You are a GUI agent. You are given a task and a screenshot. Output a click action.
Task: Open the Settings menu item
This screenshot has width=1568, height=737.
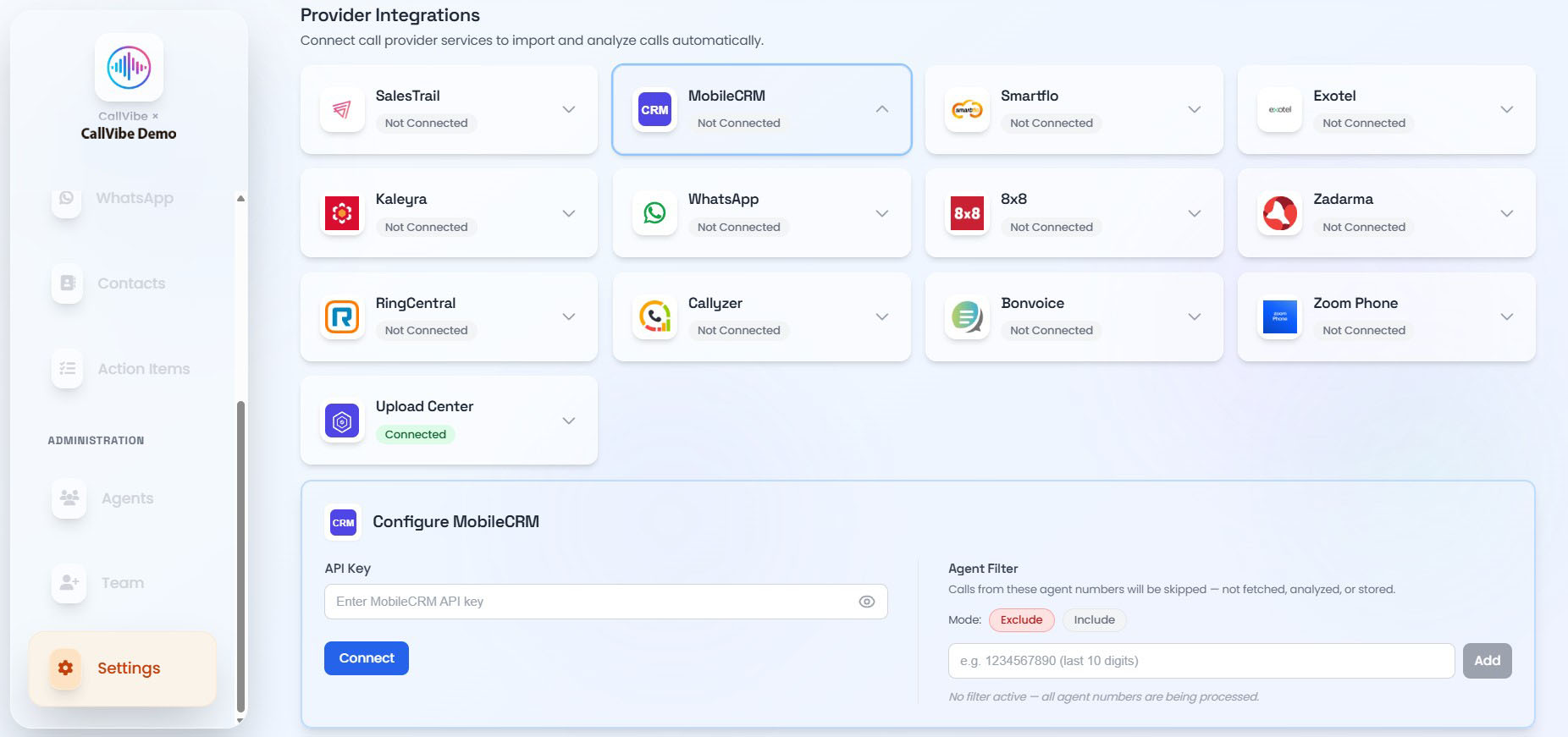123,668
